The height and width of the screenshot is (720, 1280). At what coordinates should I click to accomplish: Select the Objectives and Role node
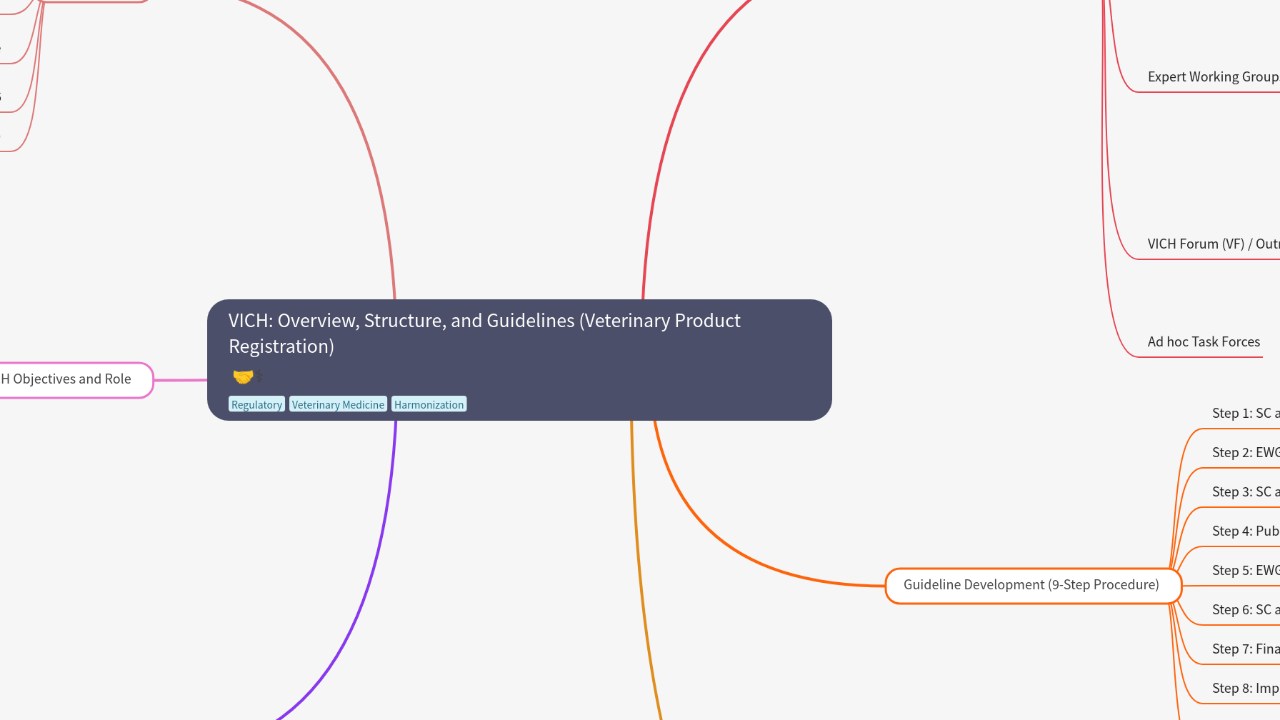[x=70, y=380]
